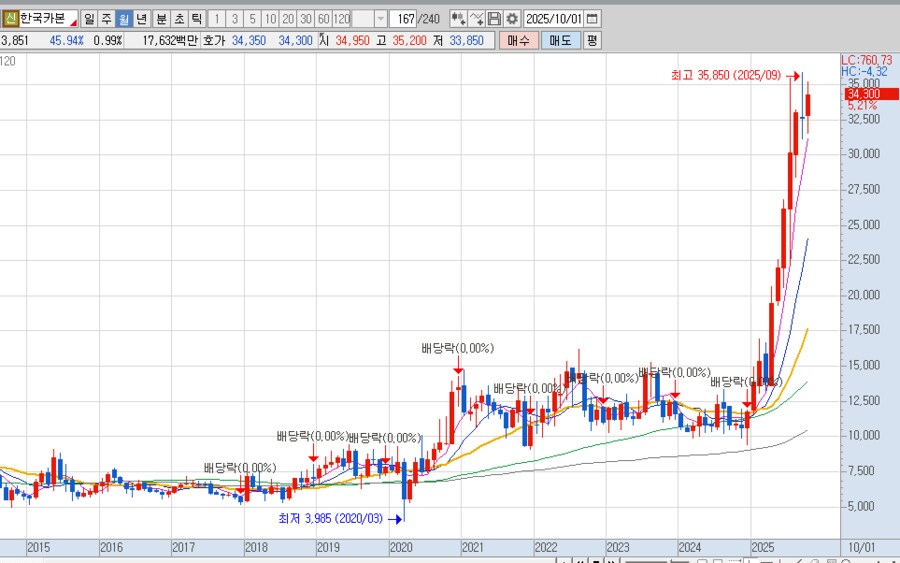This screenshot has height=563, width=900.
Task: Click the red triangle next to 한국카본
Action: pos(72,21)
